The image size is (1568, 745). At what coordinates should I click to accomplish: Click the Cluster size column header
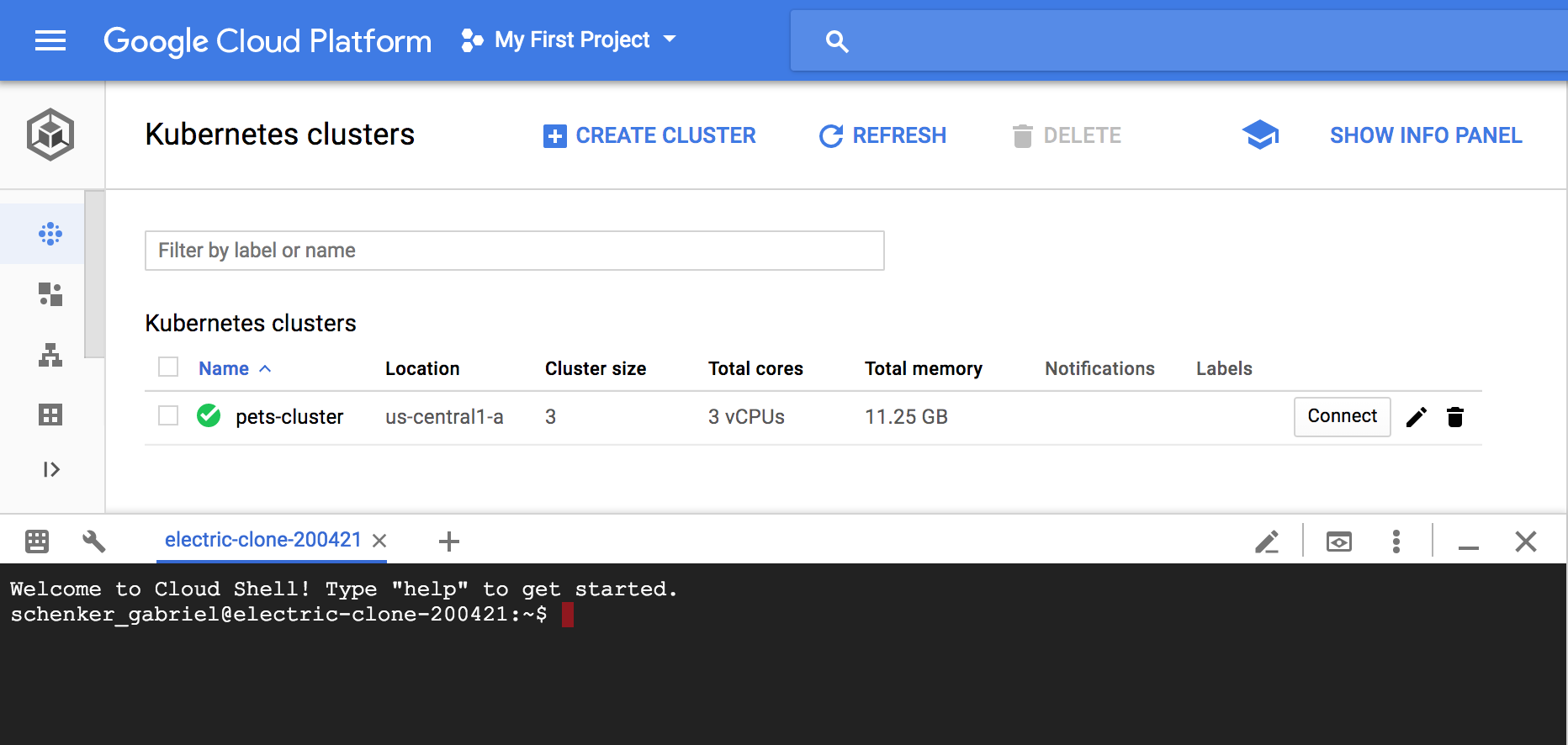pos(596,368)
